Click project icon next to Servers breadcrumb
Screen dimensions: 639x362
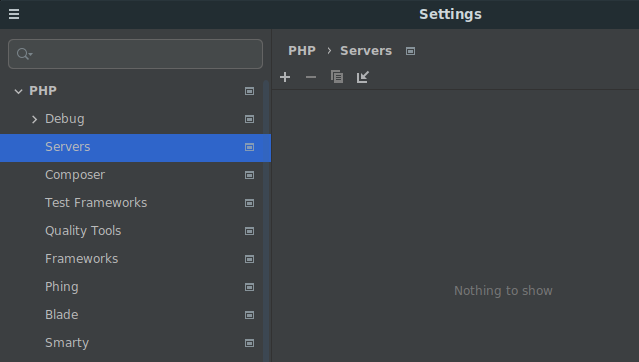tap(410, 51)
